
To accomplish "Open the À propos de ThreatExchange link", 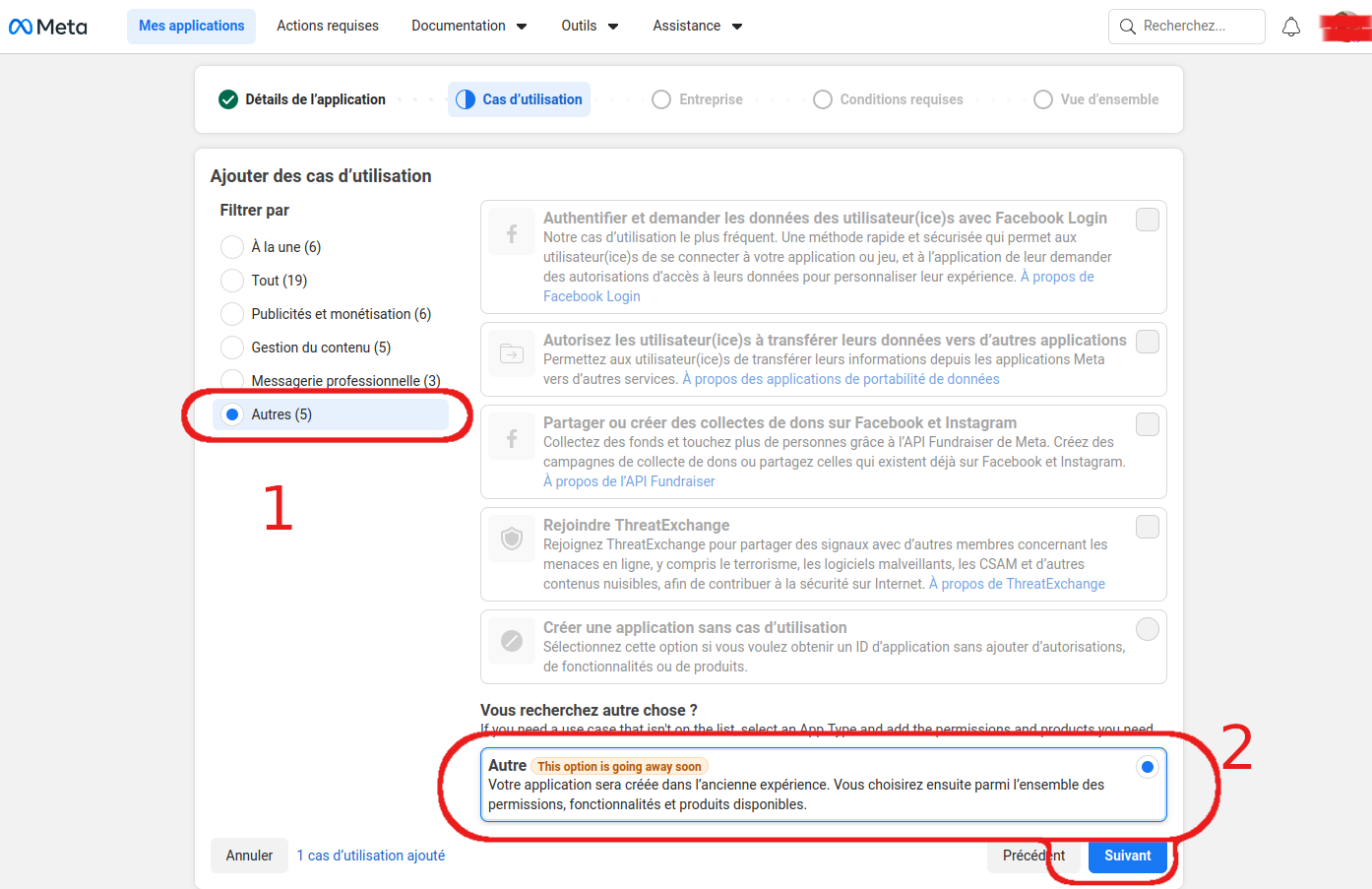I will pos(1017,584).
